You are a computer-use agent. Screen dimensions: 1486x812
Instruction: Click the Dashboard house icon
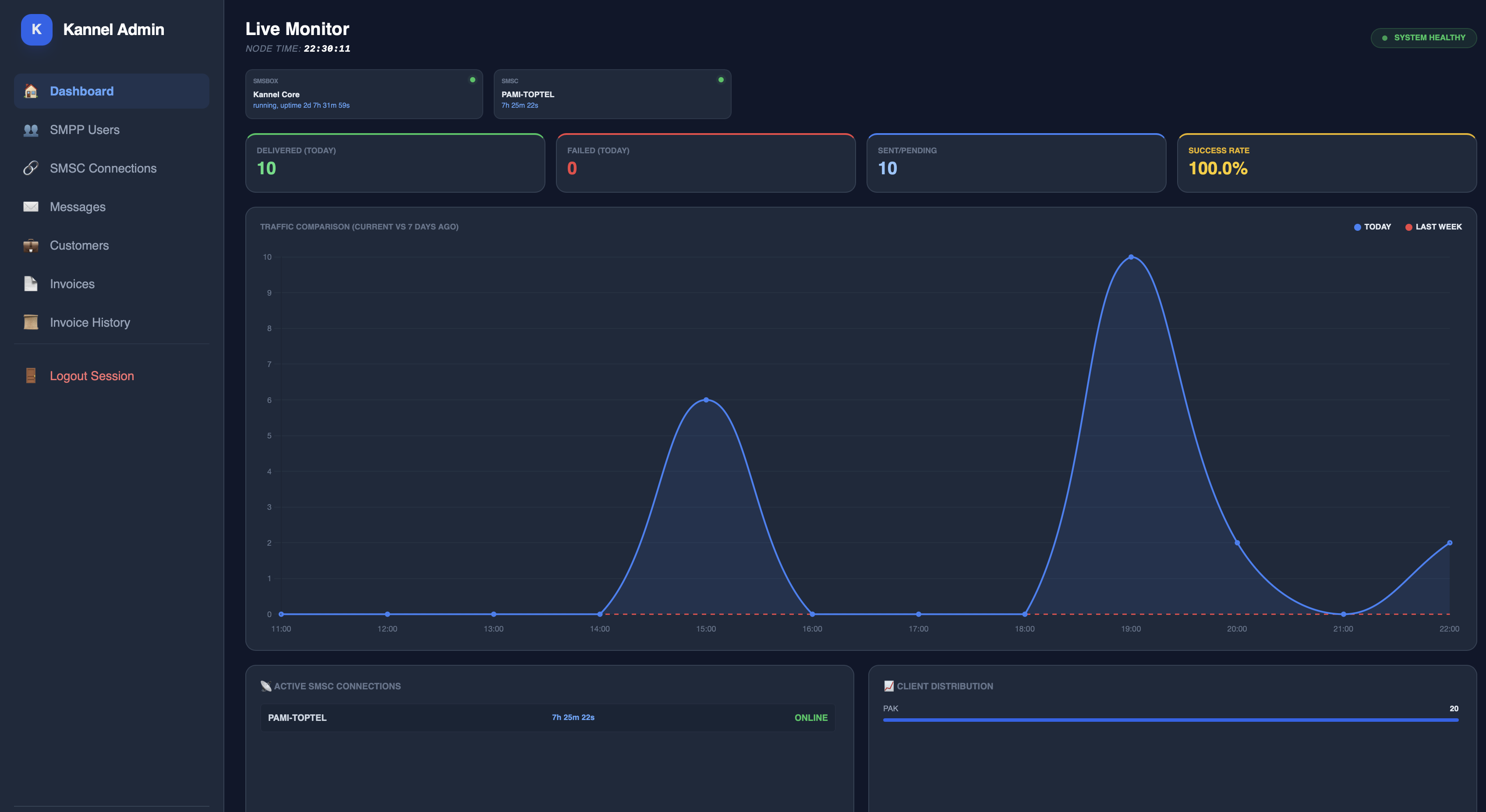(x=31, y=91)
